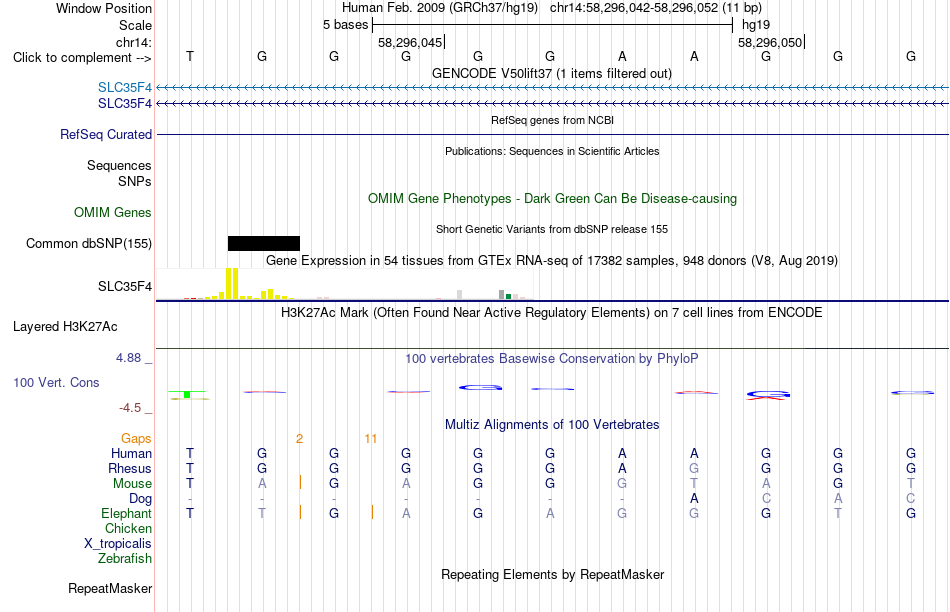950x612 pixels.
Task: Click the PhyloP lower limit value -4.5
Action: tap(130, 408)
